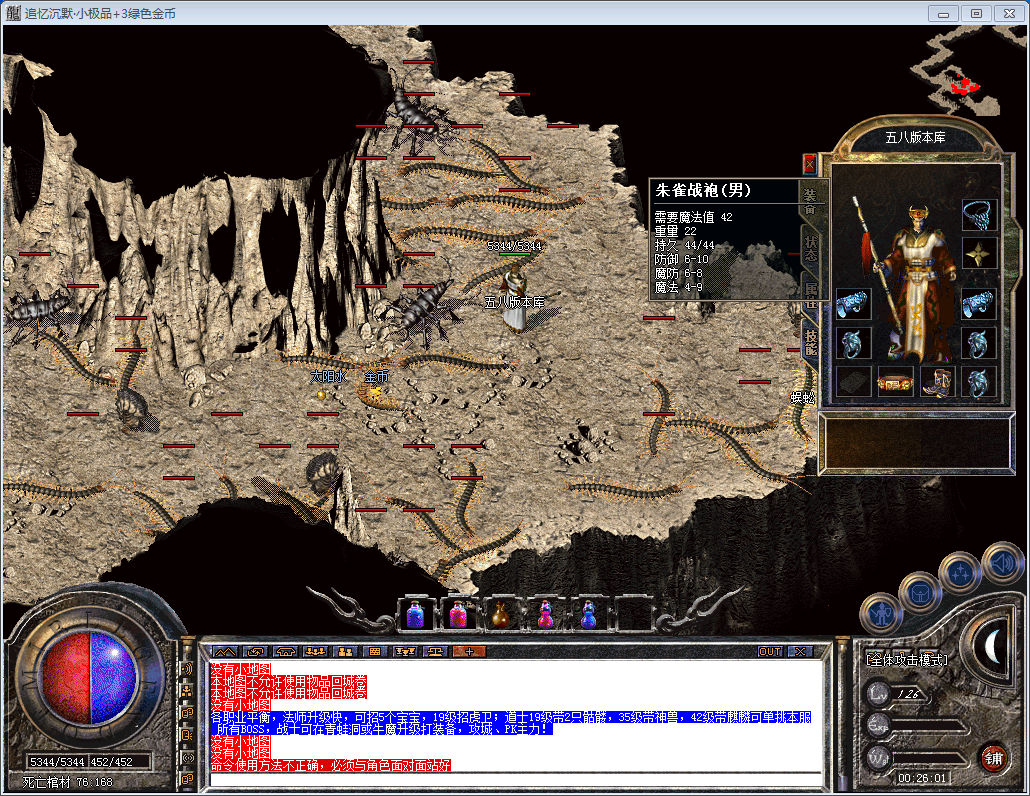Viewport: 1030px width, 796px height.
Task: Switch to the 状态 status tab
Action: click(811, 248)
